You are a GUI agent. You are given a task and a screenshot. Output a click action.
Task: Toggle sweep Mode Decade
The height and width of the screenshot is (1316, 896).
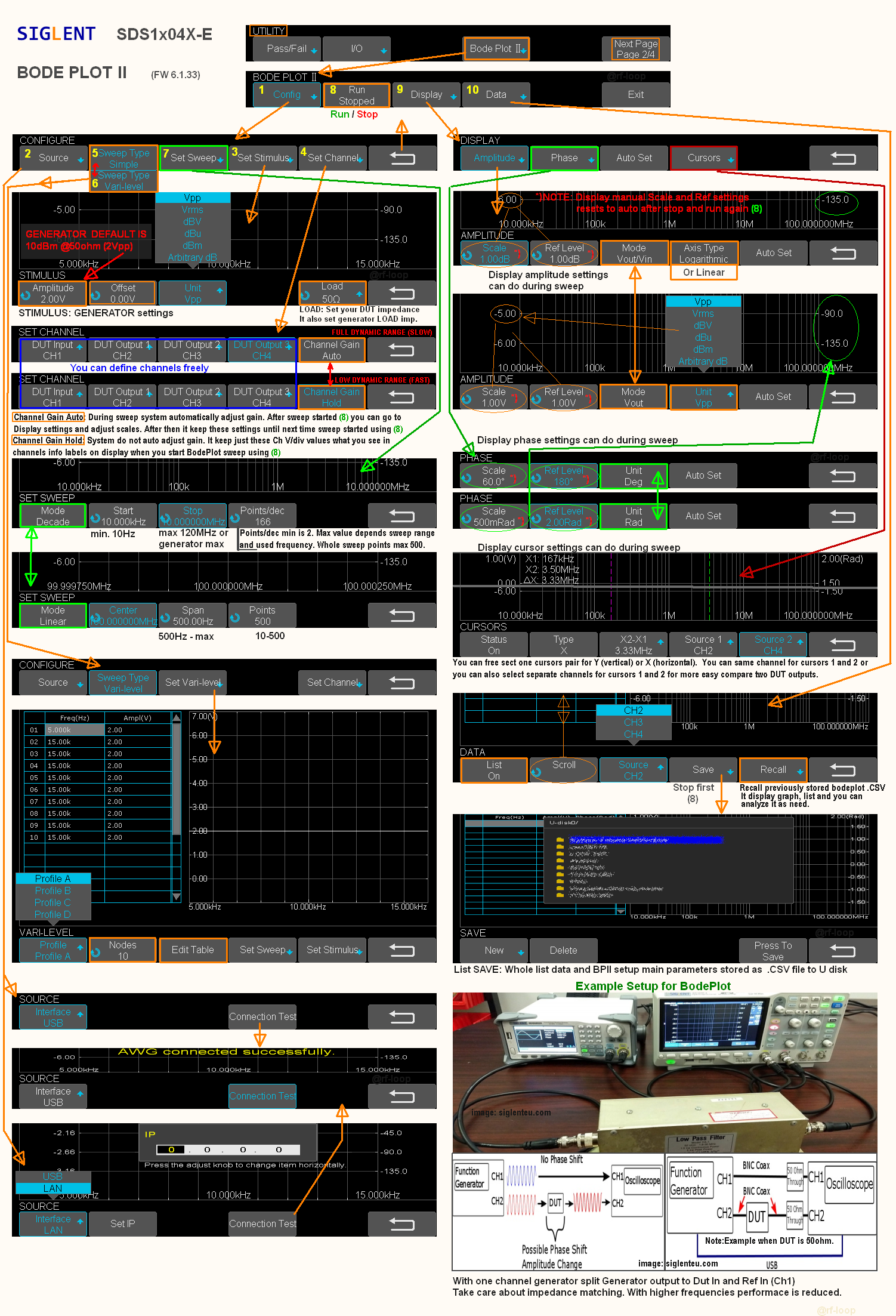[53, 516]
